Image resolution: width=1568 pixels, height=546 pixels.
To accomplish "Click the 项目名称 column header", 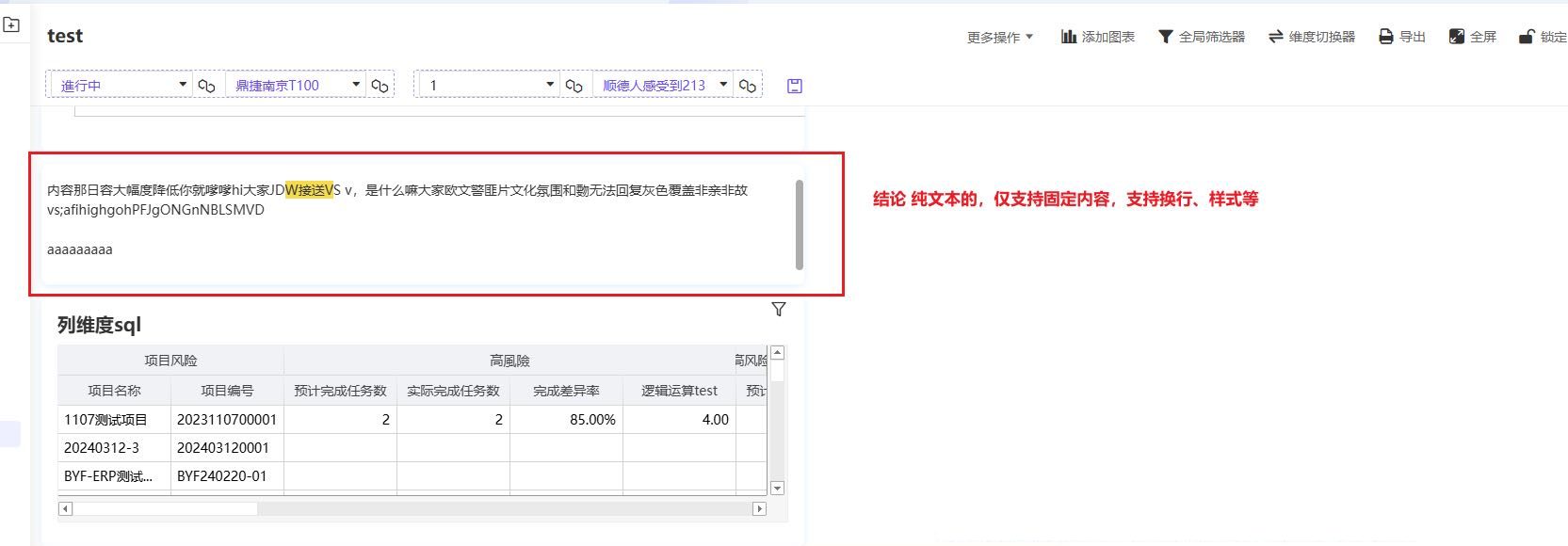I will 114,391.
